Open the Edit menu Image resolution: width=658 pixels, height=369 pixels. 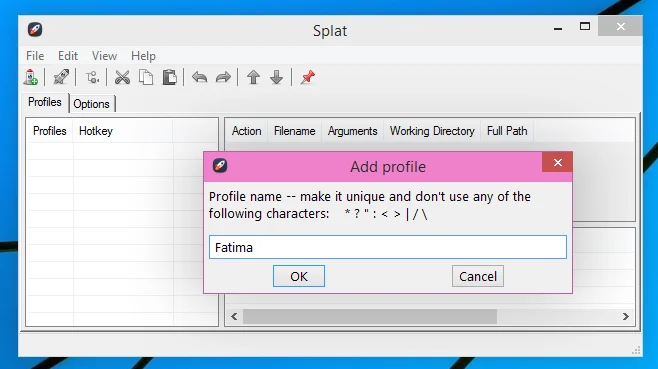pos(68,56)
